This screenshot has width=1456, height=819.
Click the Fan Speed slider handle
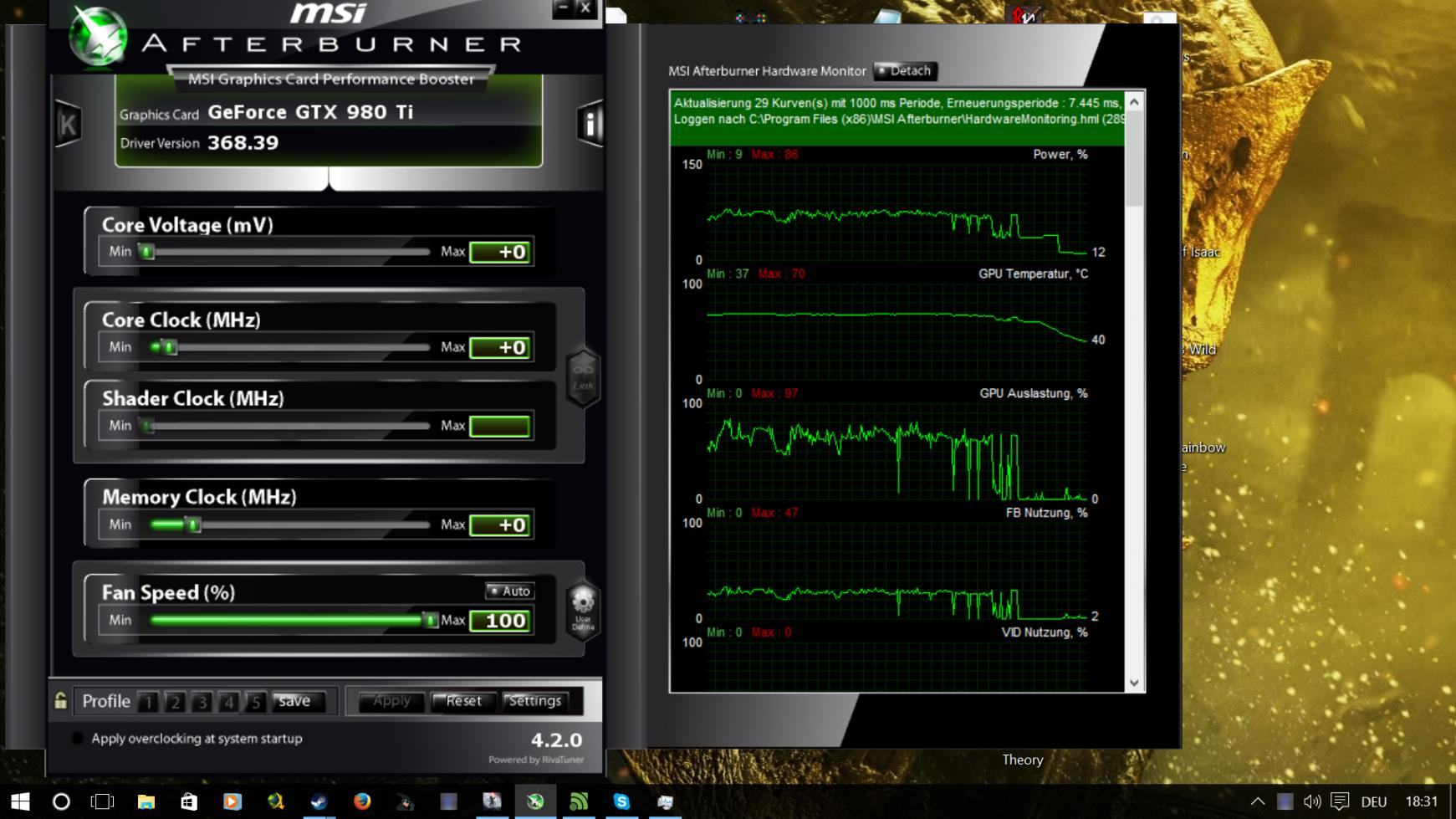[430, 620]
